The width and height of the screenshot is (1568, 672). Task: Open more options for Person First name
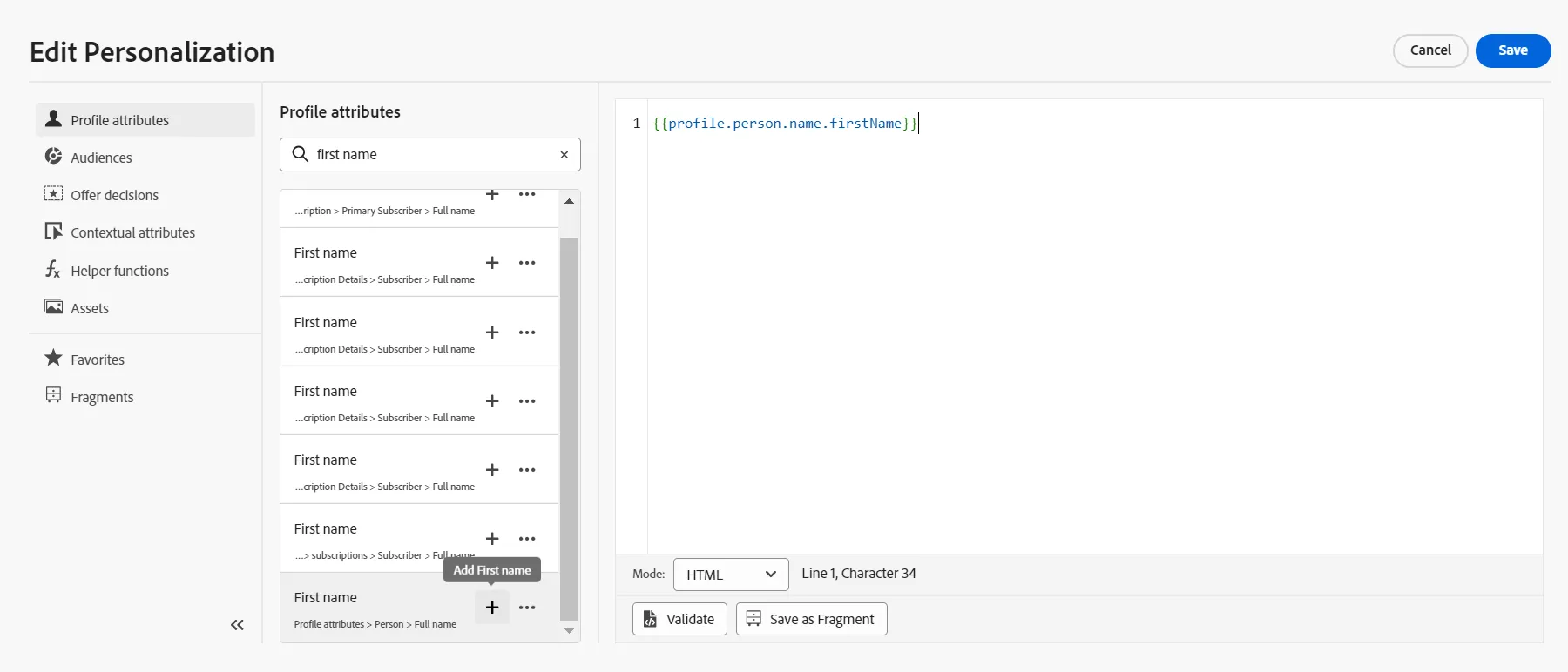pyautogui.click(x=527, y=608)
